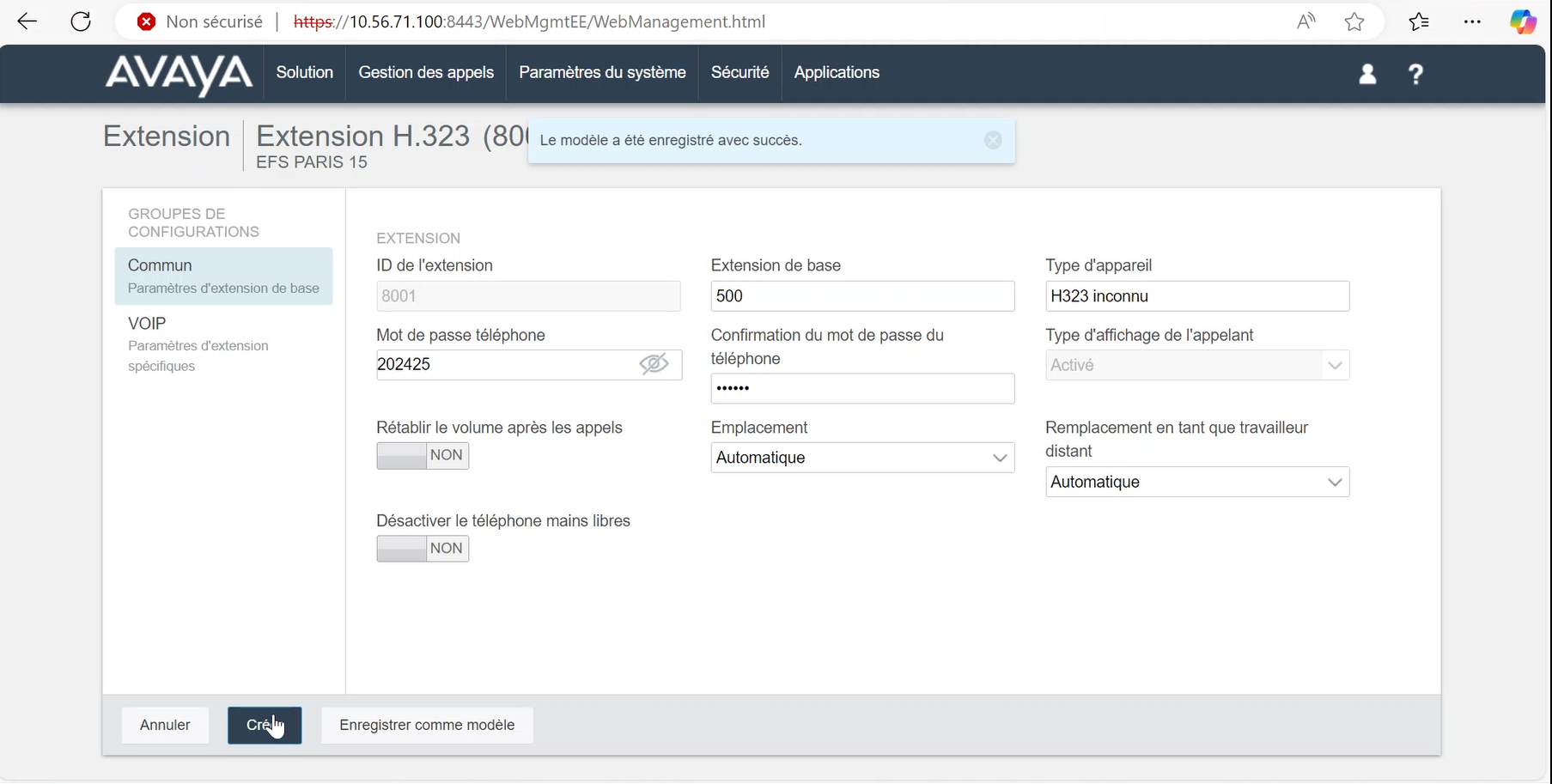
Task: Open the user account icon
Action: click(x=1367, y=75)
